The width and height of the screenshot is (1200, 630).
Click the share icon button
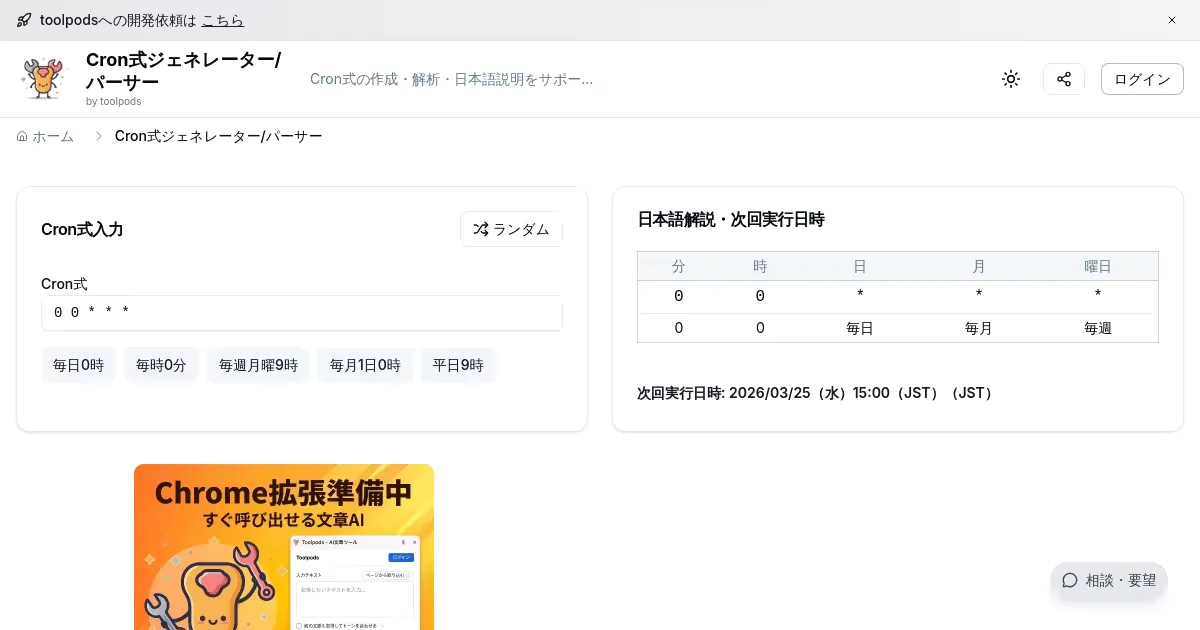1064,79
